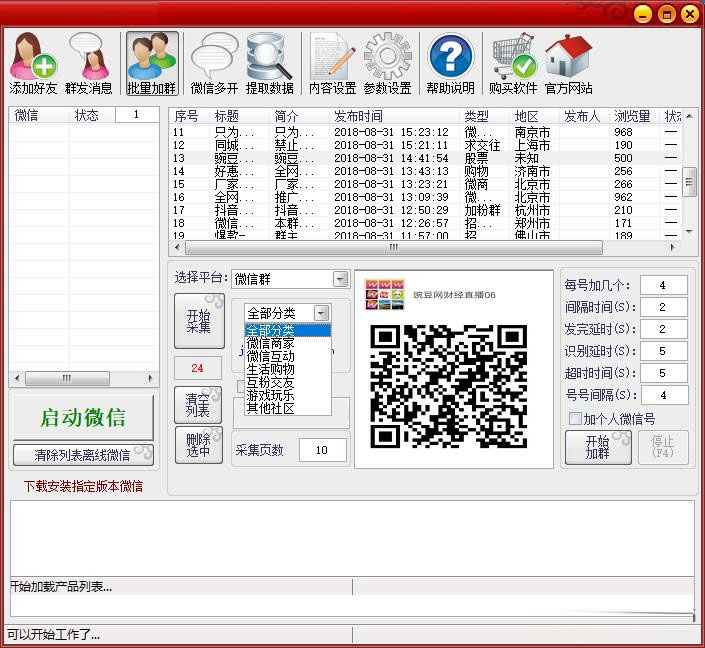Click the 识别延时(S) value field
This screenshot has height=648, width=705.
pyautogui.click(x=663, y=351)
